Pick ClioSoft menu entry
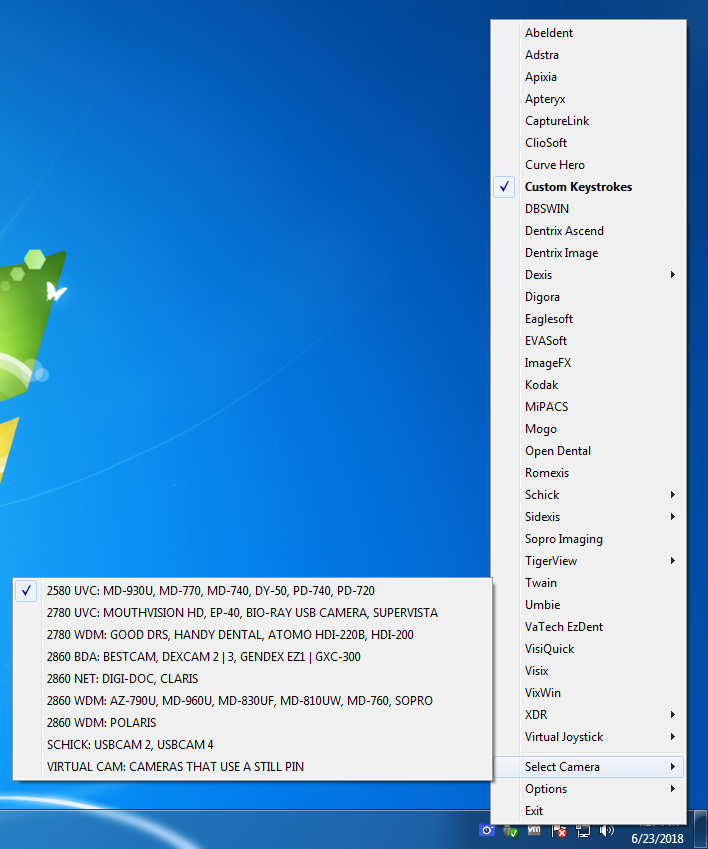The image size is (708, 849). [x=588, y=143]
